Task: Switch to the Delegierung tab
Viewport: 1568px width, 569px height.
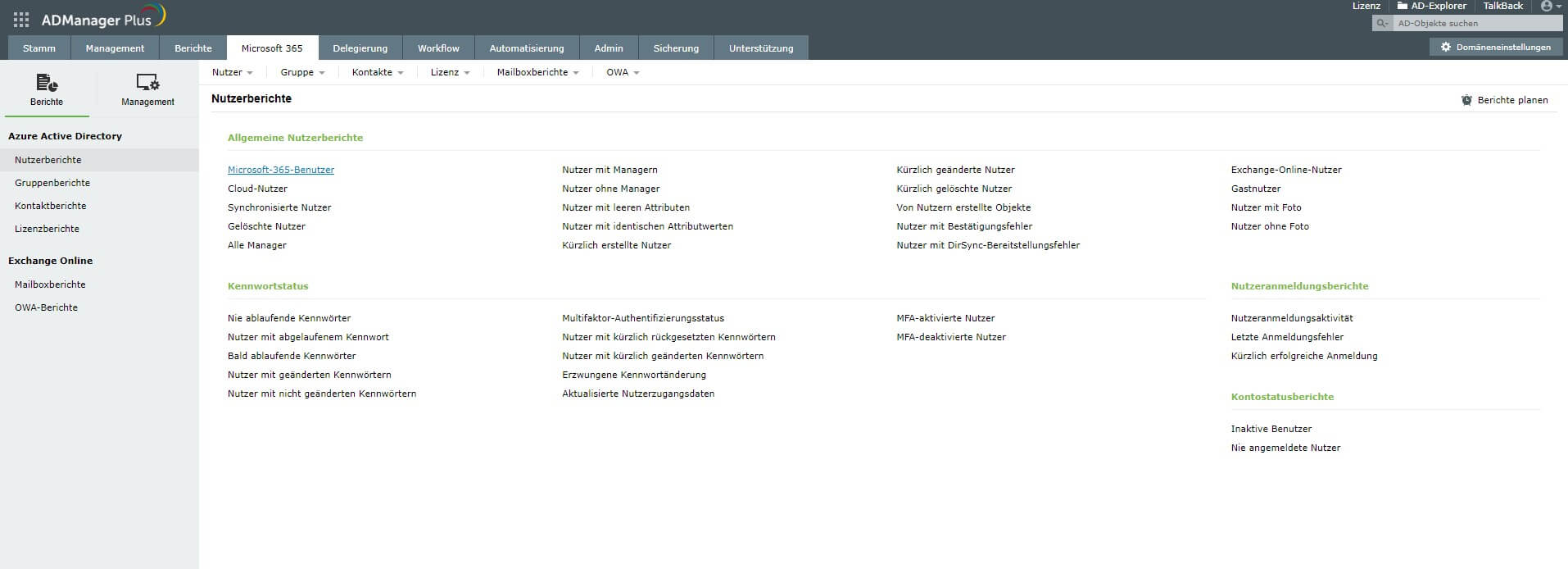Action: coord(360,48)
